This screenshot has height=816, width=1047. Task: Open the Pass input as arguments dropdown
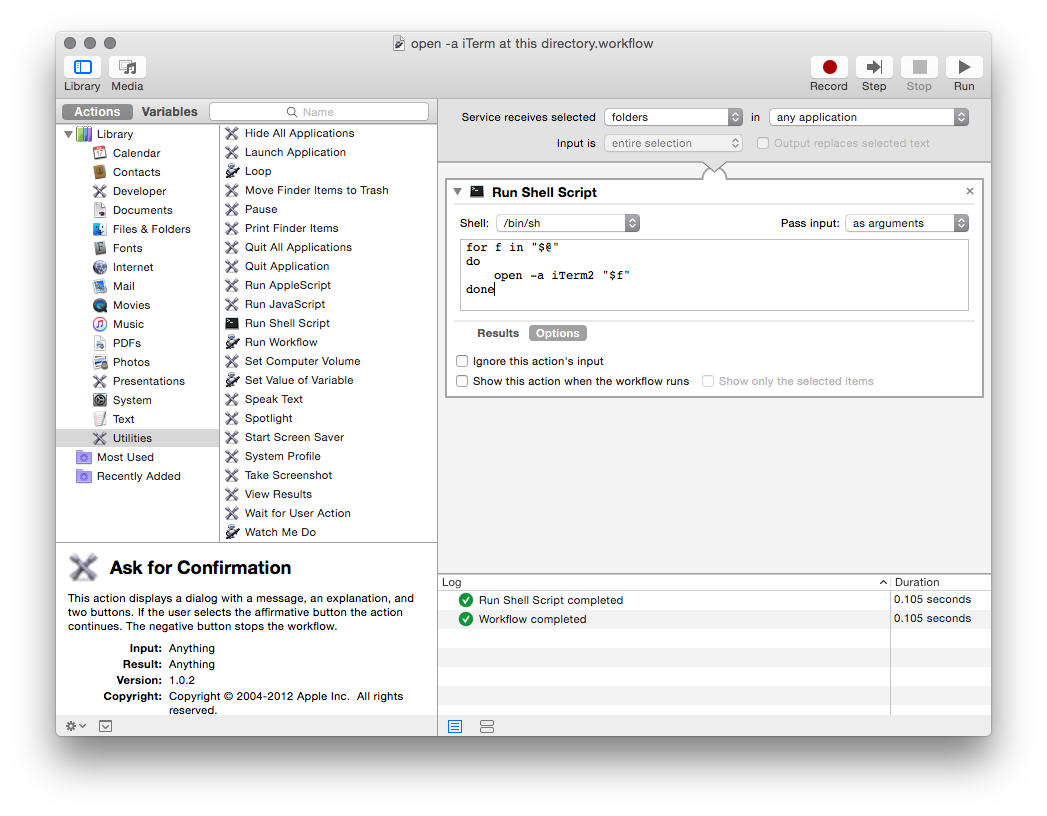907,223
